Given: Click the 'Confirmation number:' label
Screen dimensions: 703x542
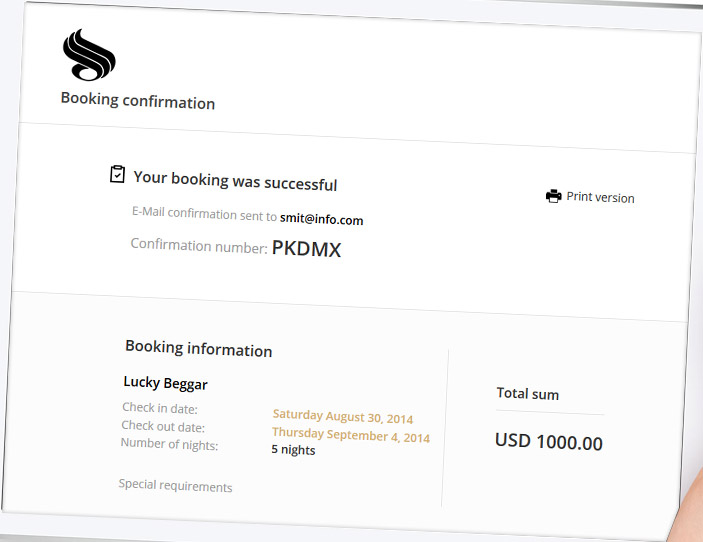Looking at the screenshot, I should click(x=199, y=245).
